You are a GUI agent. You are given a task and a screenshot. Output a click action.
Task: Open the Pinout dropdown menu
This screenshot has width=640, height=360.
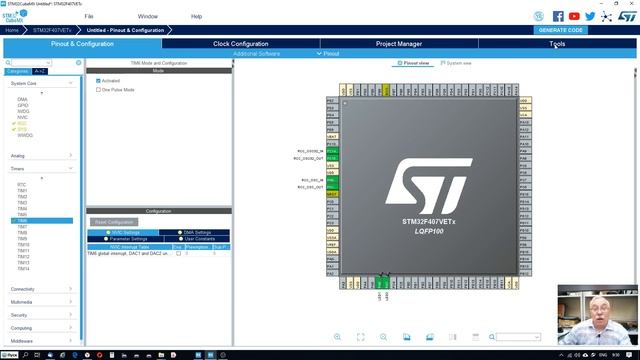tap(328, 54)
